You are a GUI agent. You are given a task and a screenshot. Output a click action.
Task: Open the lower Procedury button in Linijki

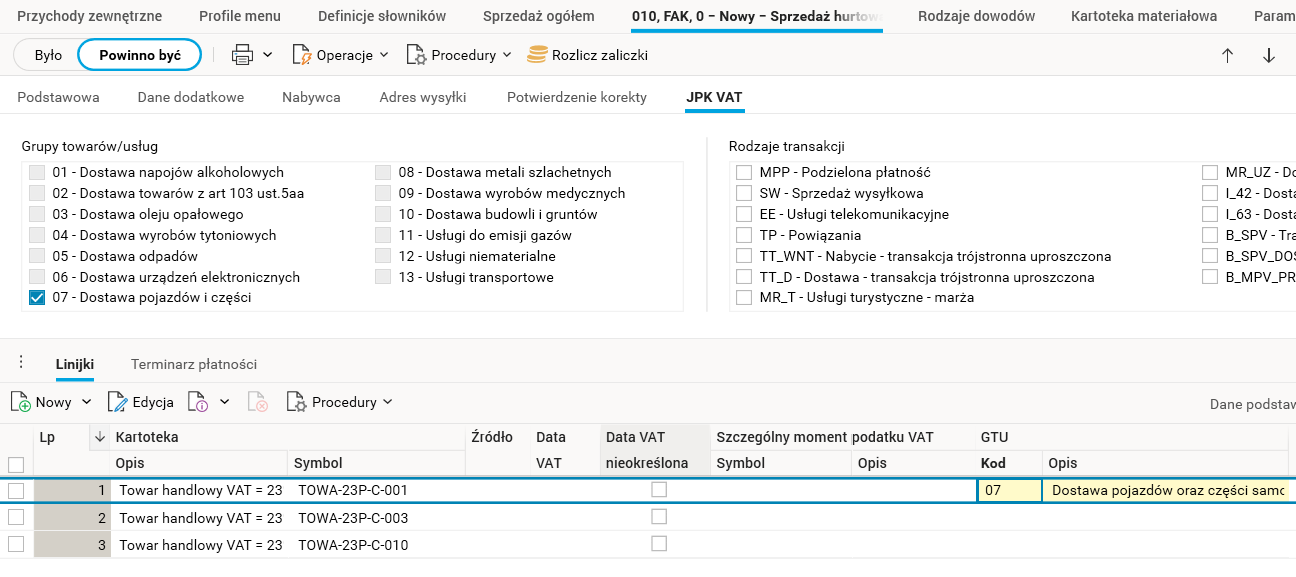340,402
